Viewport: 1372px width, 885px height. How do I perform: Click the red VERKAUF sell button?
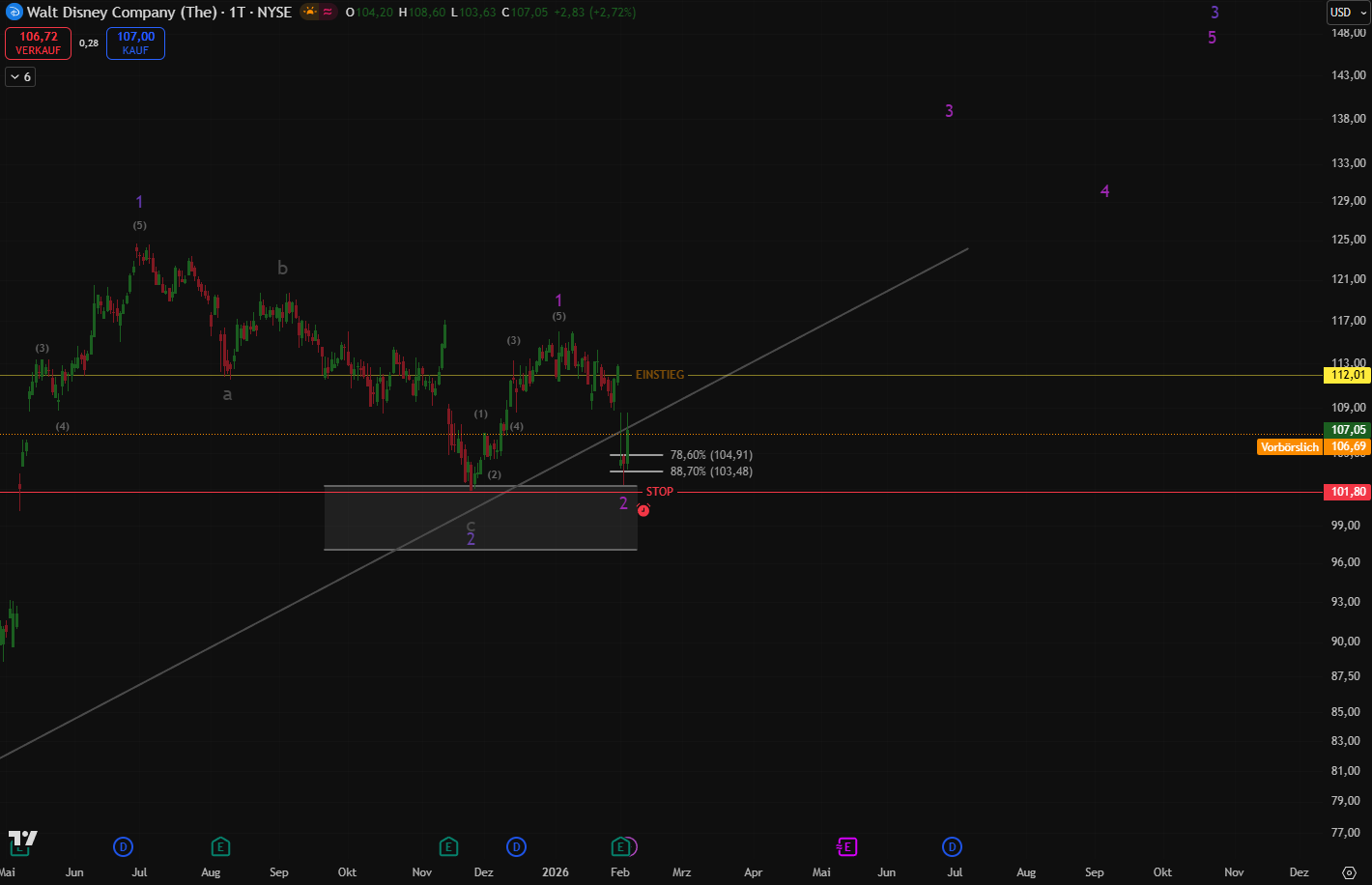(x=37, y=43)
